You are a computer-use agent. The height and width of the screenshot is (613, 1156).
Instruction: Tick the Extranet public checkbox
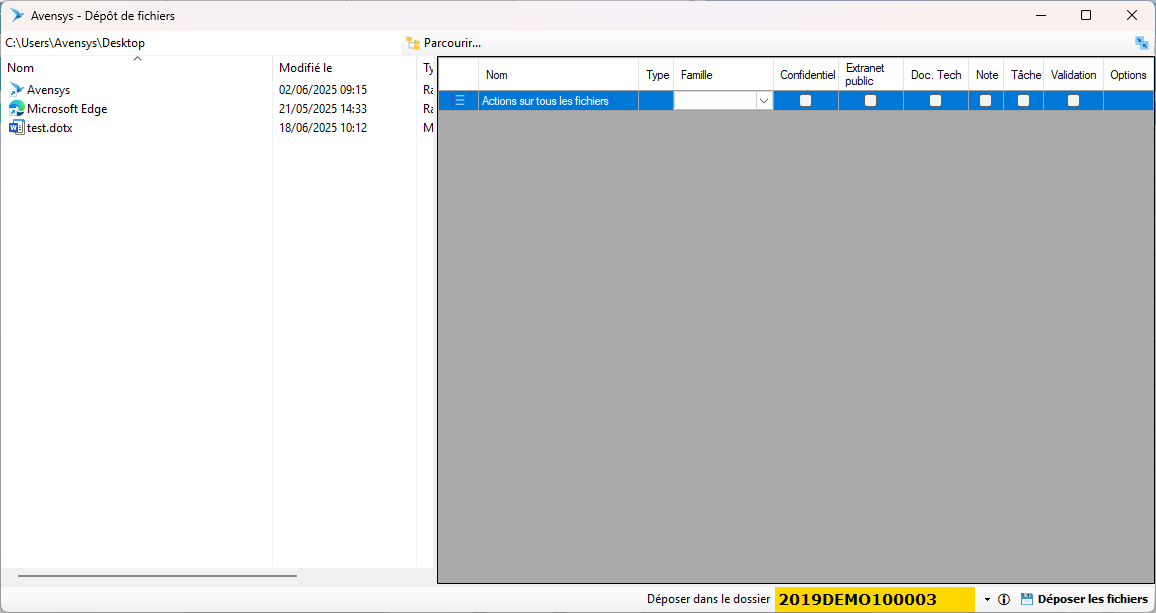[x=870, y=101]
